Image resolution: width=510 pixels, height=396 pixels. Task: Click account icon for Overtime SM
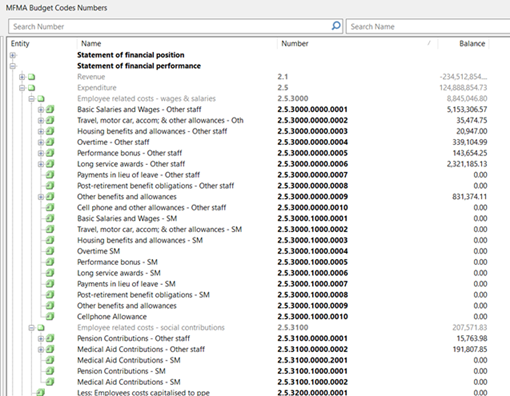click(50, 251)
